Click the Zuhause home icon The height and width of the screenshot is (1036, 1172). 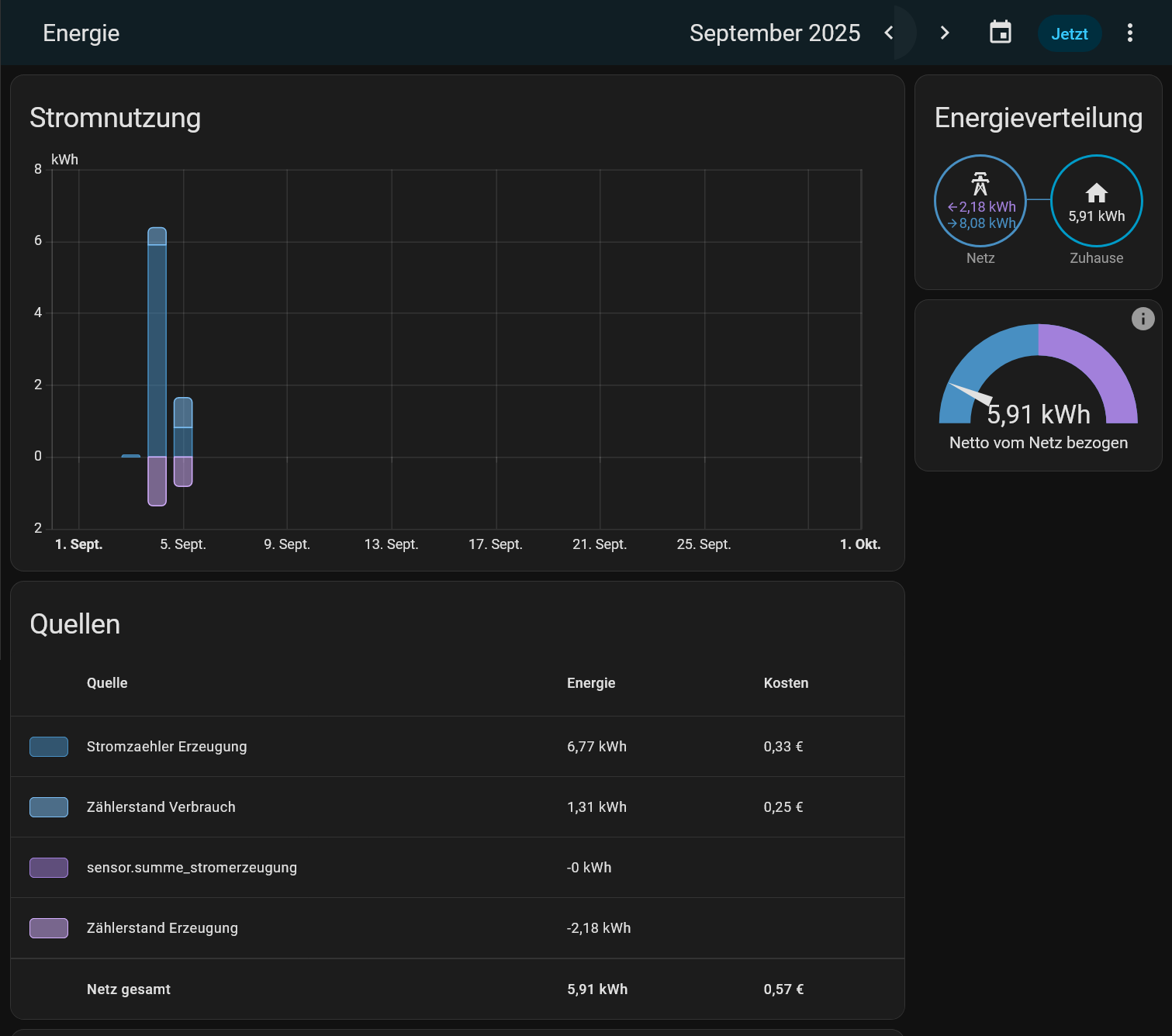coord(1096,192)
